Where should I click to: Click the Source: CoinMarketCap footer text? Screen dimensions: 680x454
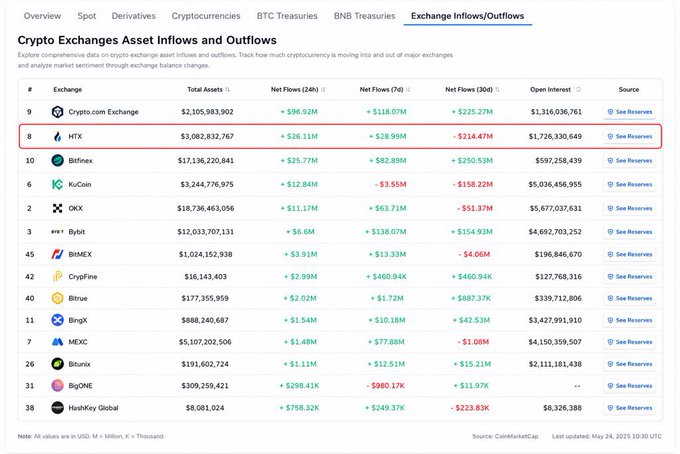505,436
